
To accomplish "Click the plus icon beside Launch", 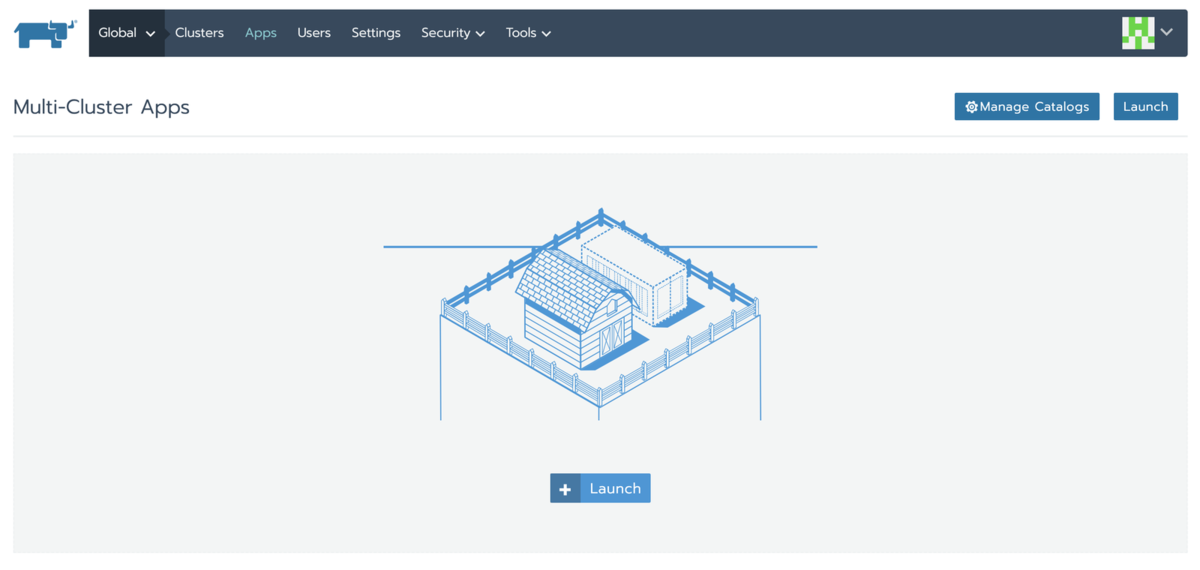I will pos(565,489).
